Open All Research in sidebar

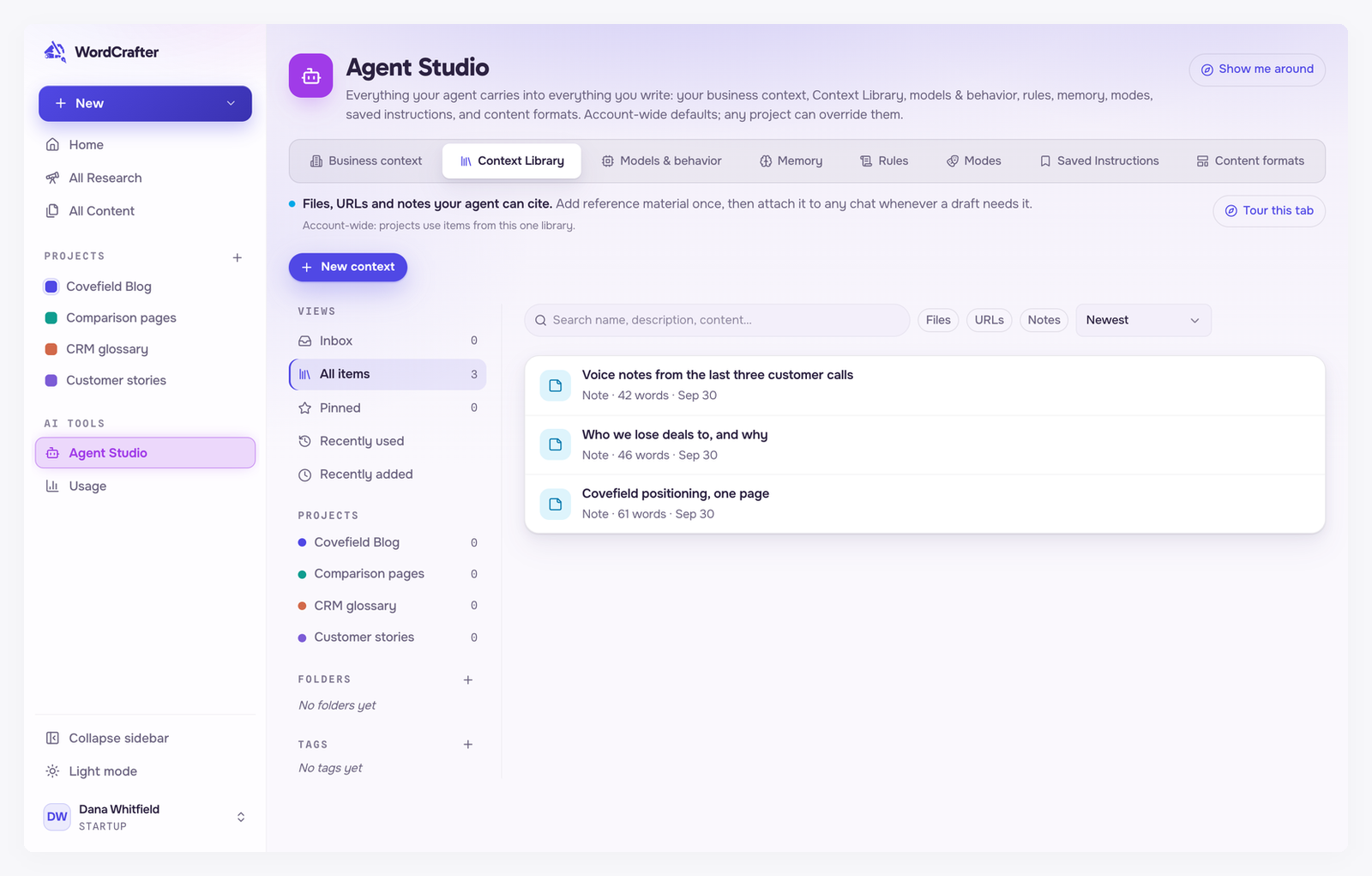(145, 178)
